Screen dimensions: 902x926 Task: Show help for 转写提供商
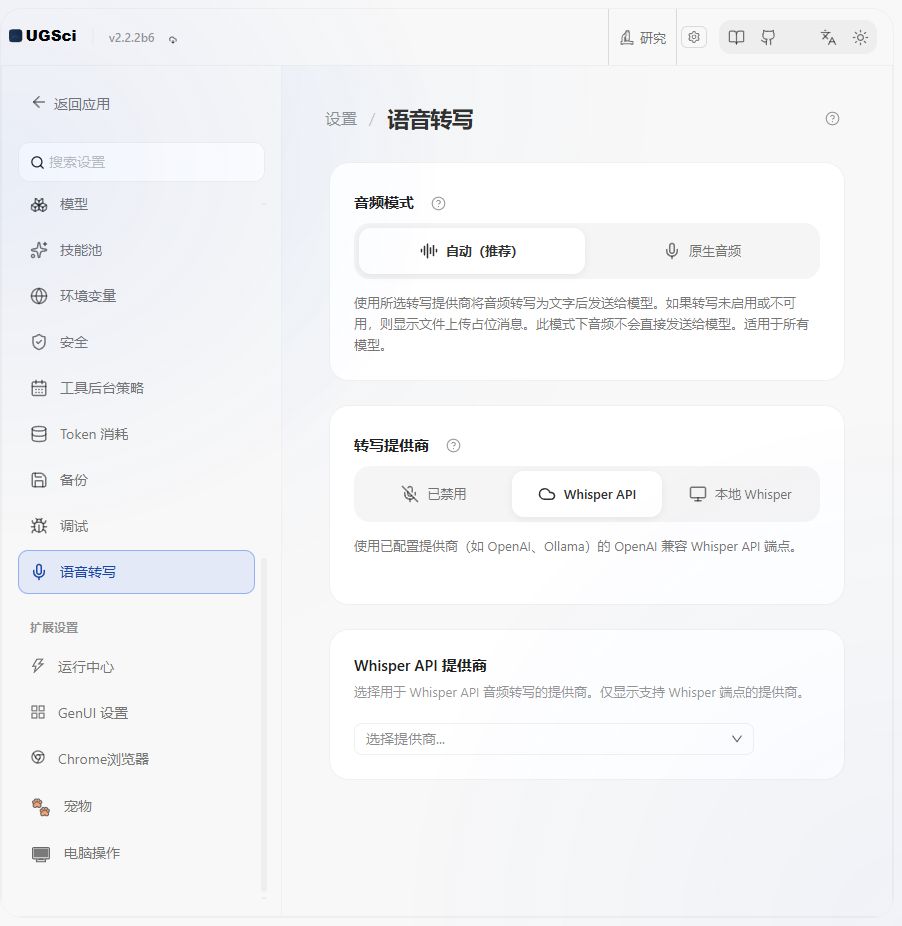pyautogui.click(x=453, y=446)
